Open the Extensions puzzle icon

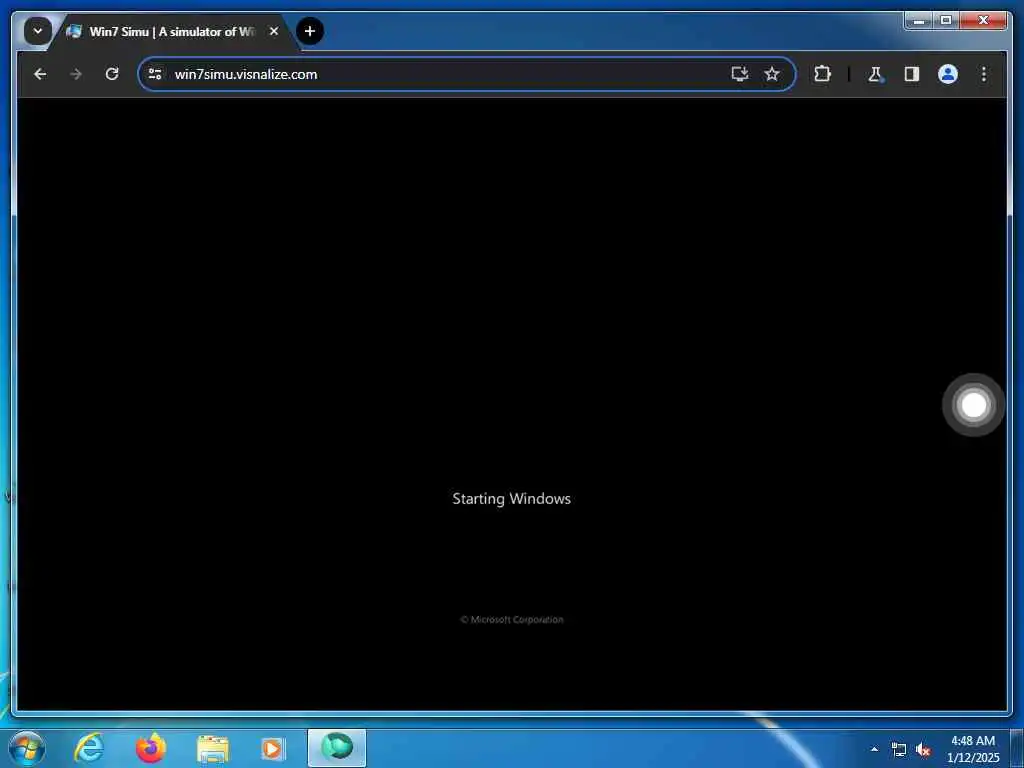822,74
